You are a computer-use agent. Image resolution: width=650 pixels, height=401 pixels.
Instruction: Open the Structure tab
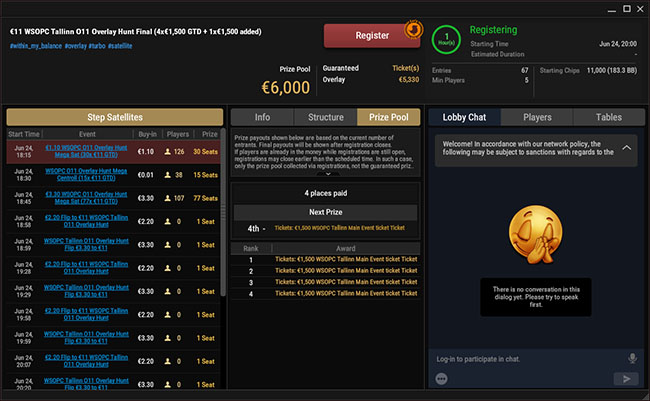(325, 117)
